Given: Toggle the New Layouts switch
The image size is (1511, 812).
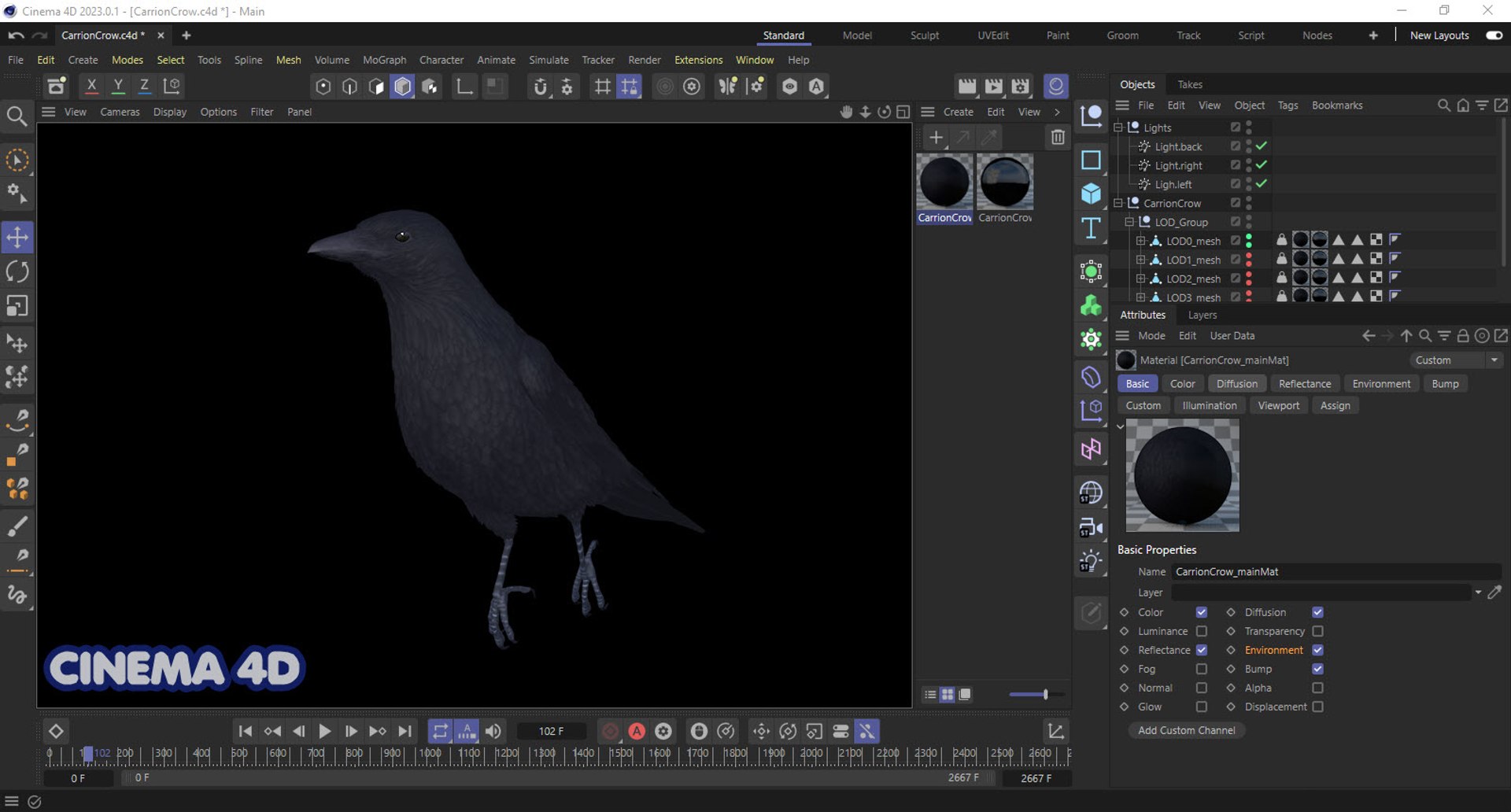Looking at the screenshot, I should coord(1494,35).
